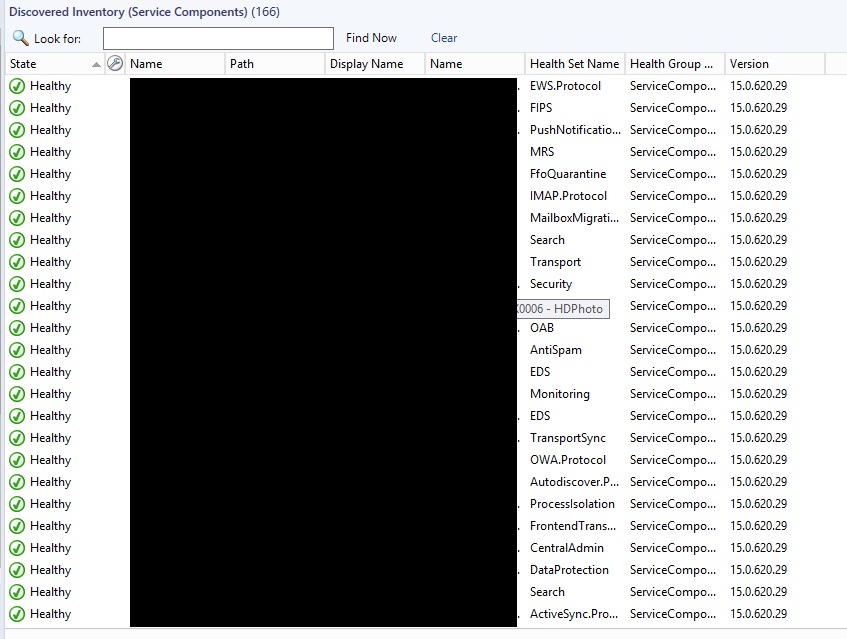The image size is (847, 639).
Task: Click the magnifier search icon
Action: click(20, 38)
